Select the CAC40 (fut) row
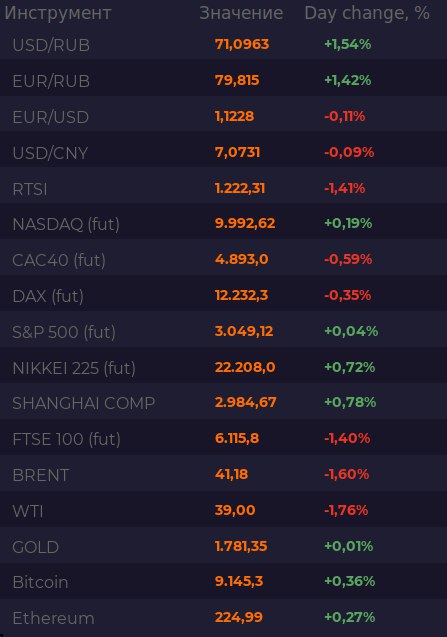This screenshot has height=637, width=447. coord(224,260)
